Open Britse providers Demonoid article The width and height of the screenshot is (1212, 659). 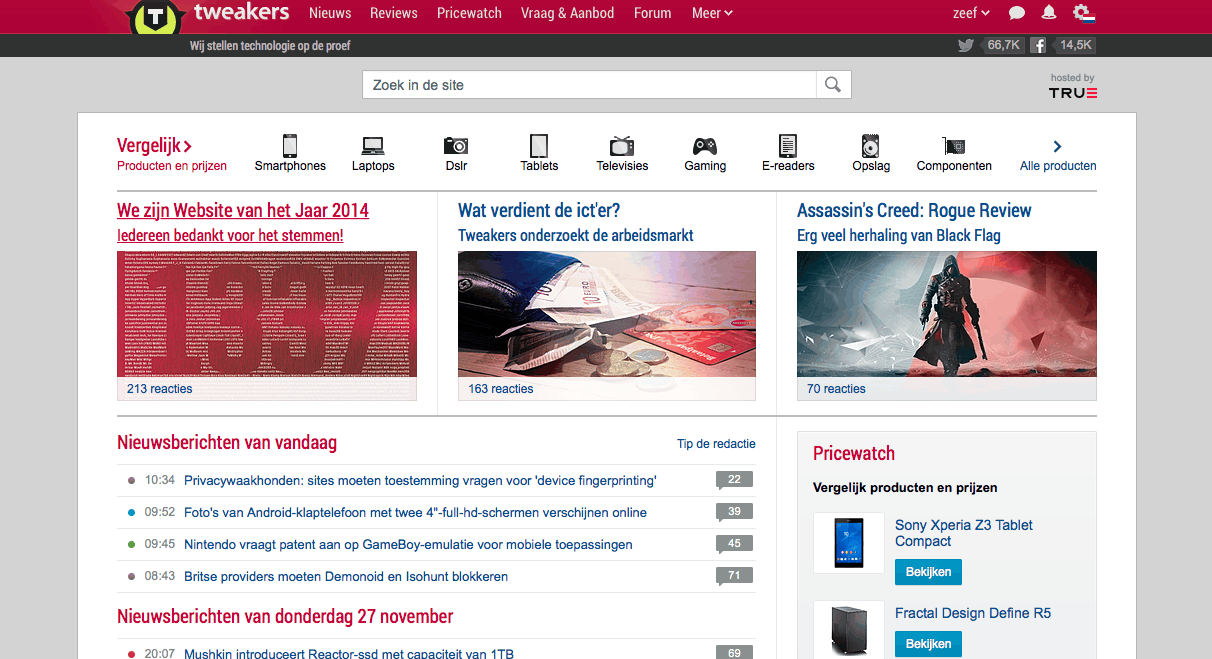coord(346,577)
